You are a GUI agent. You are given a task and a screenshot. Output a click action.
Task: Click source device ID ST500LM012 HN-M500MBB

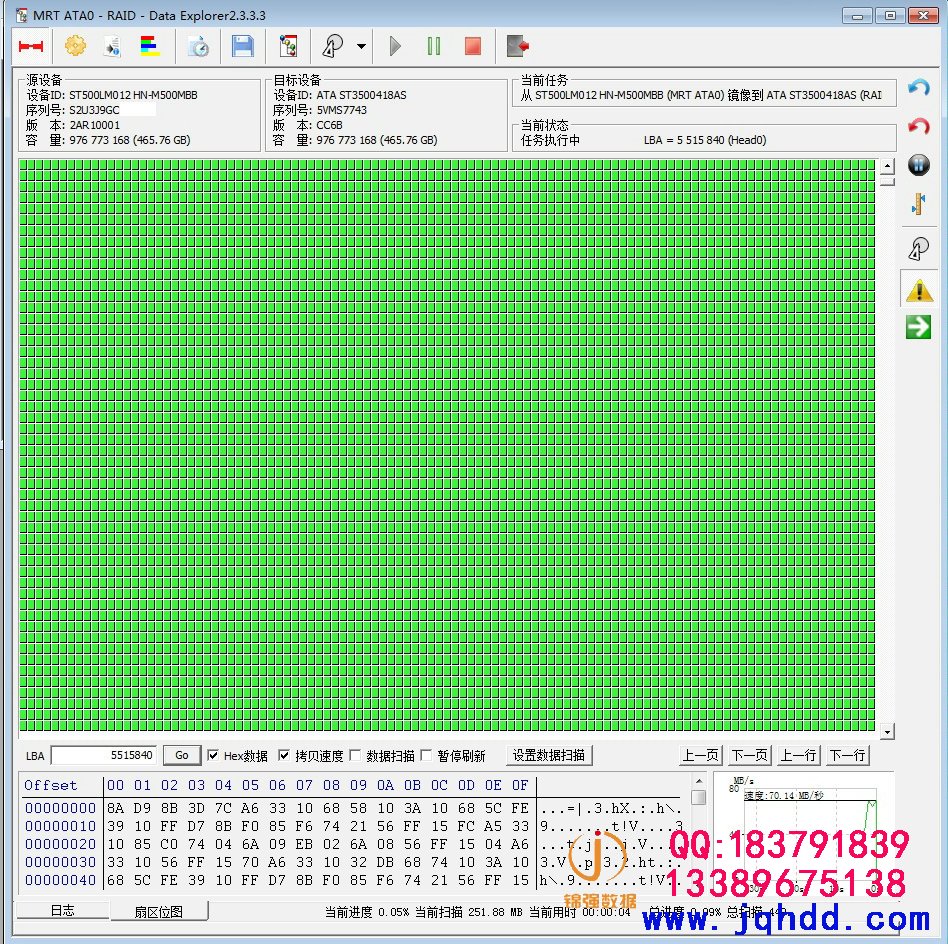click(x=133, y=95)
